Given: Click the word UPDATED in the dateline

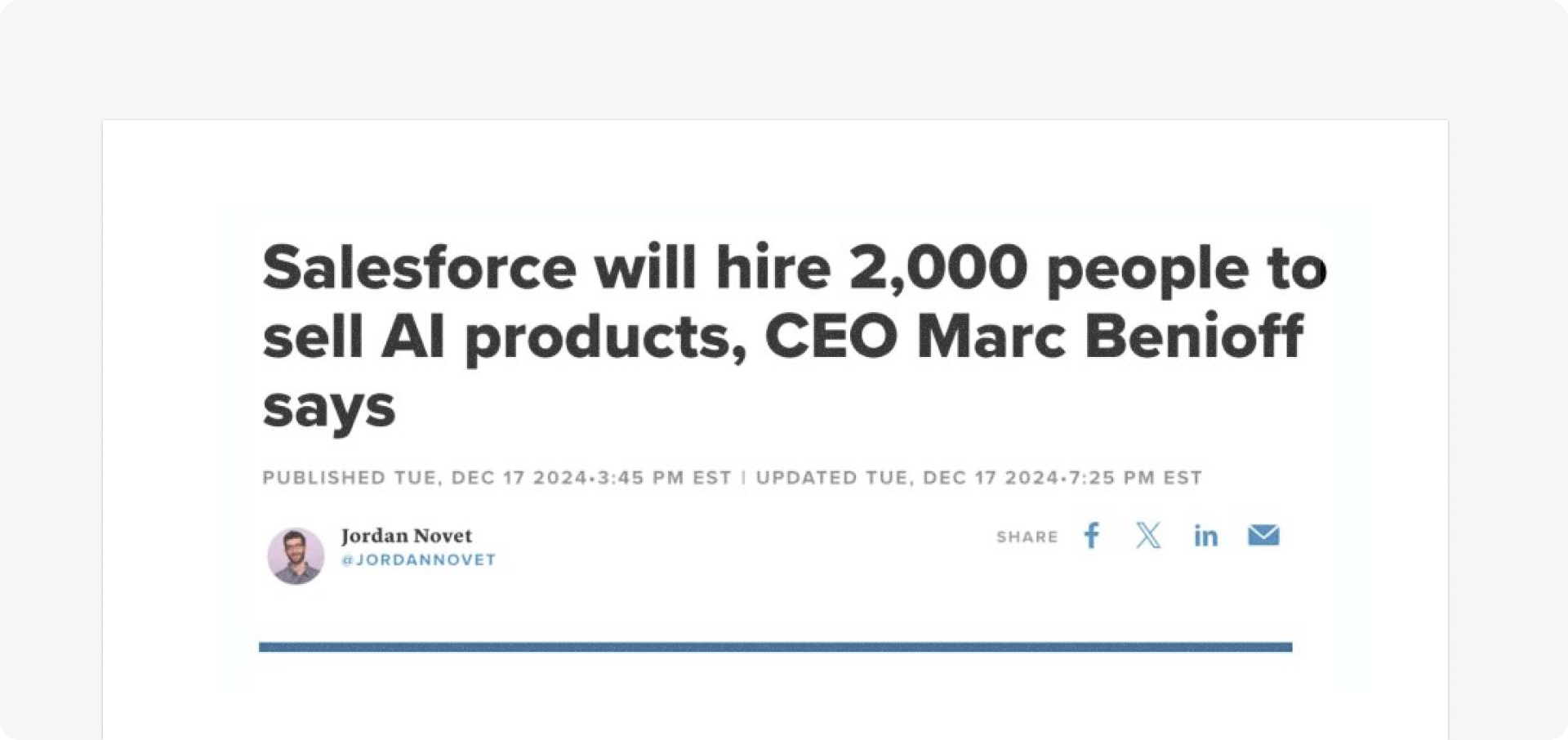Looking at the screenshot, I should (x=806, y=478).
